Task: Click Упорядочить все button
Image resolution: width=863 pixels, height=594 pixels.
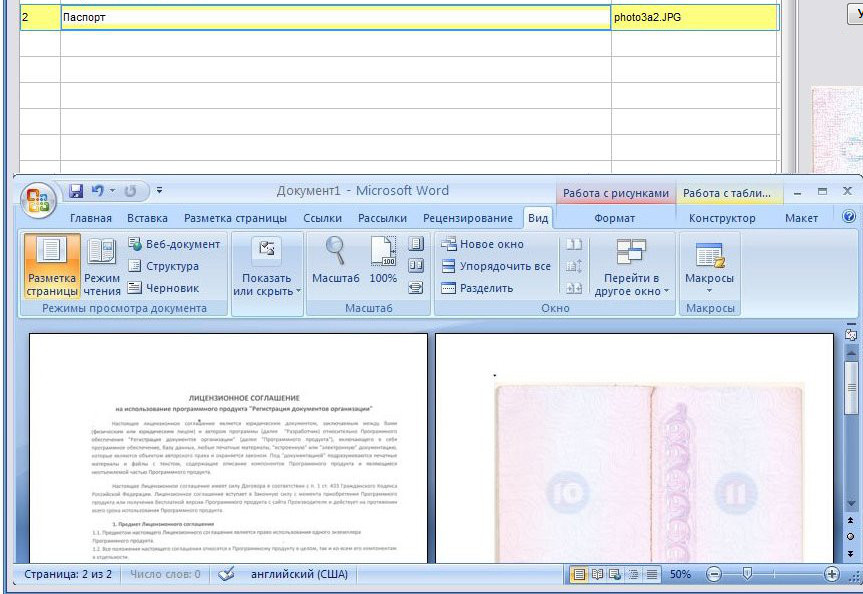Action: [496, 266]
